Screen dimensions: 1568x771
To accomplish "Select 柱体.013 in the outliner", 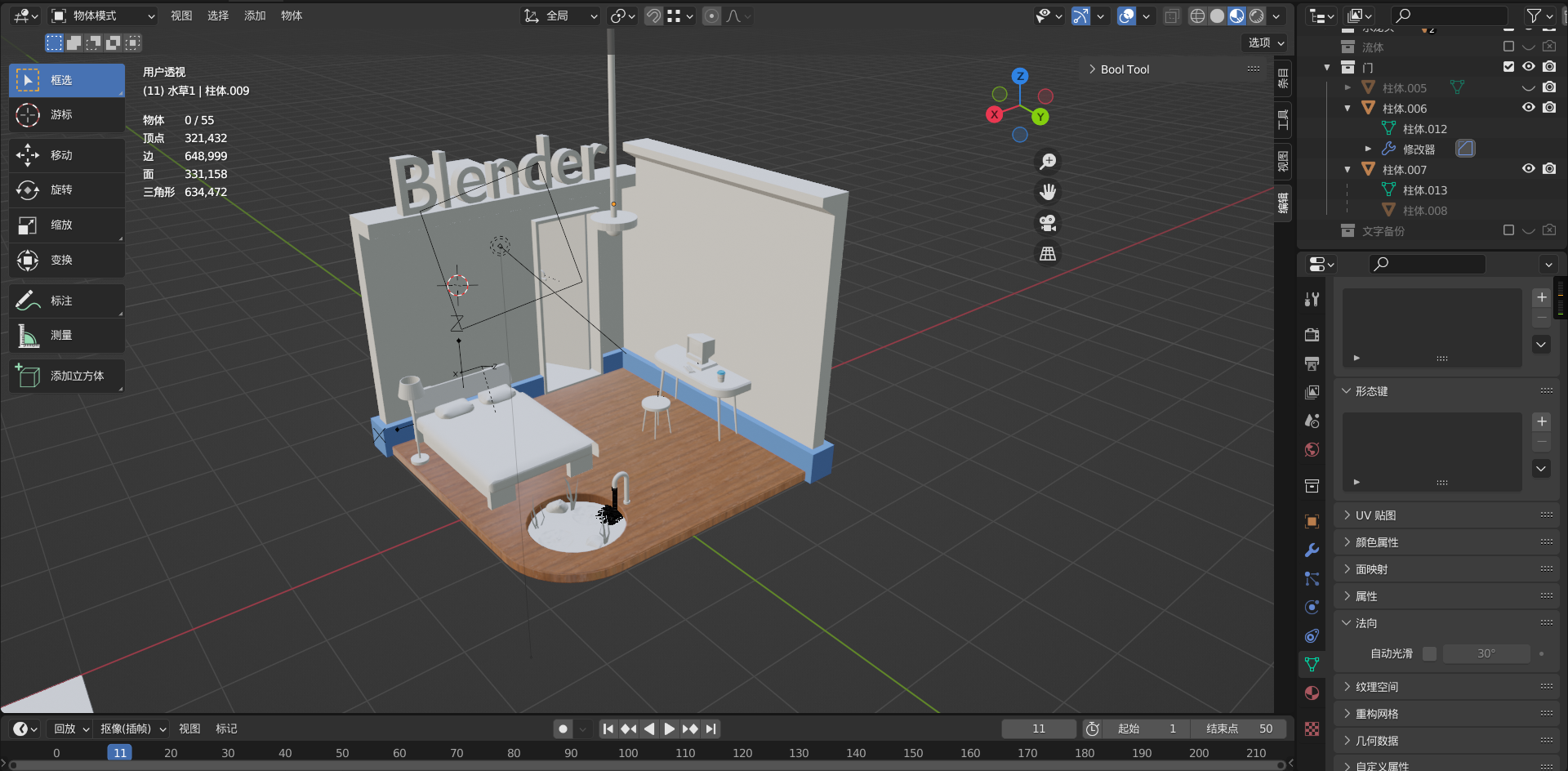I will (x=1424, y=189).
